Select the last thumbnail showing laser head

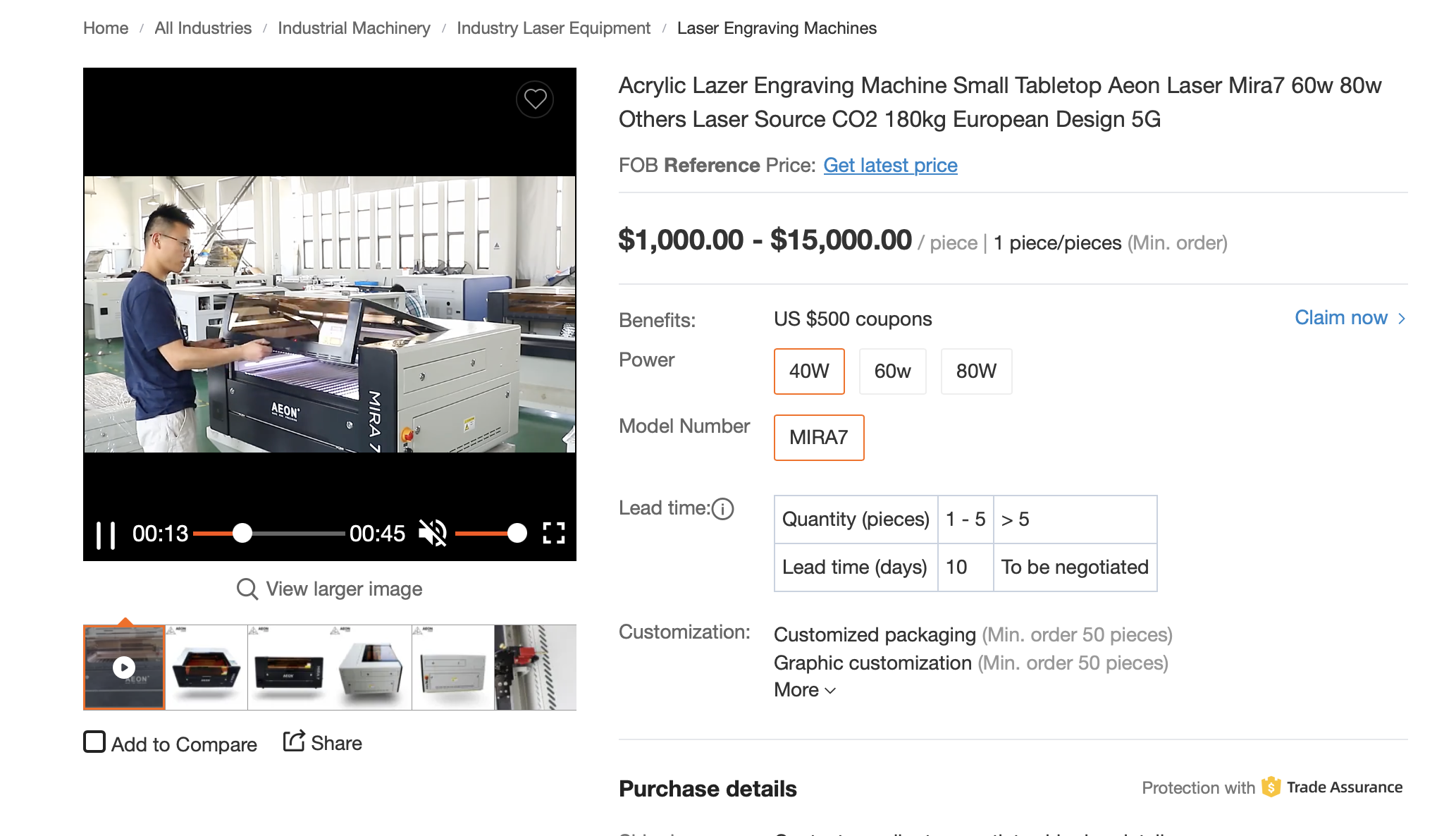[536, 668]
